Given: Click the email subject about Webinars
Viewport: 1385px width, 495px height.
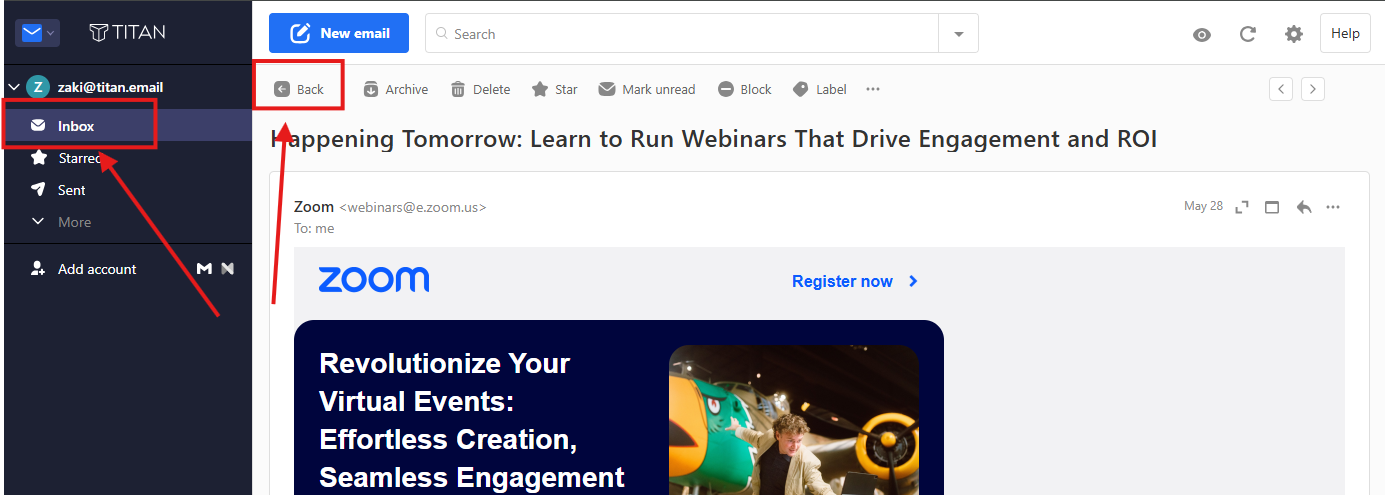Looking at the screenshot, I should point(713,139).
